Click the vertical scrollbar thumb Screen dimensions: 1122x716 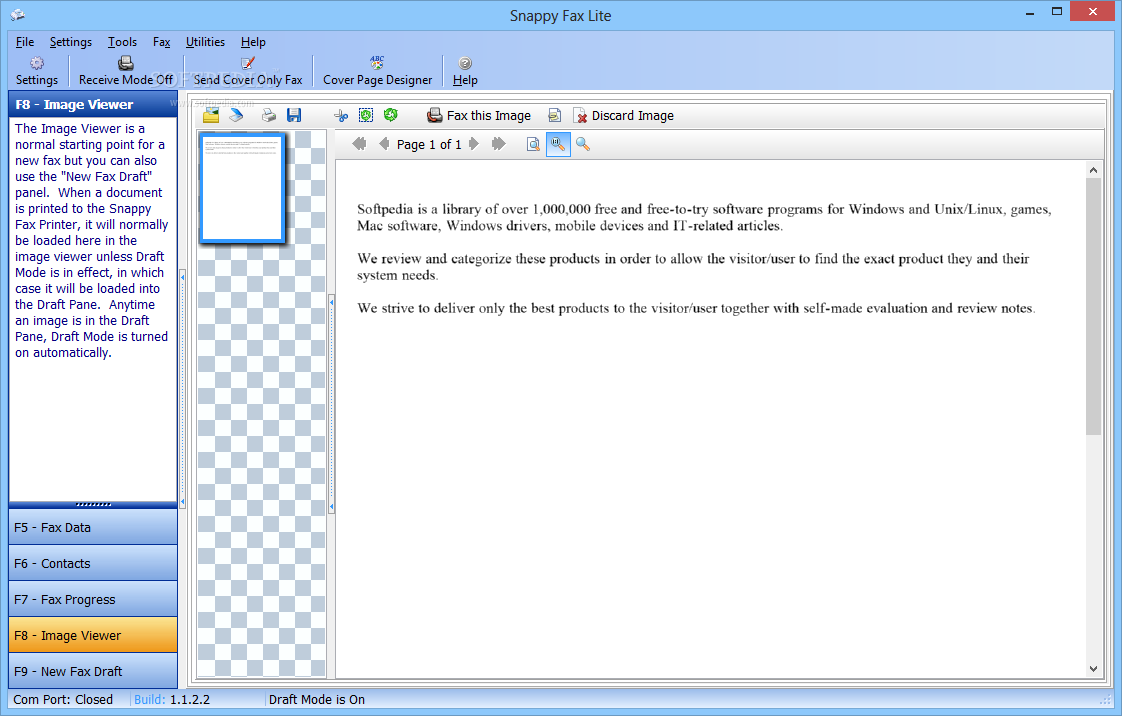click(1093, 306)
